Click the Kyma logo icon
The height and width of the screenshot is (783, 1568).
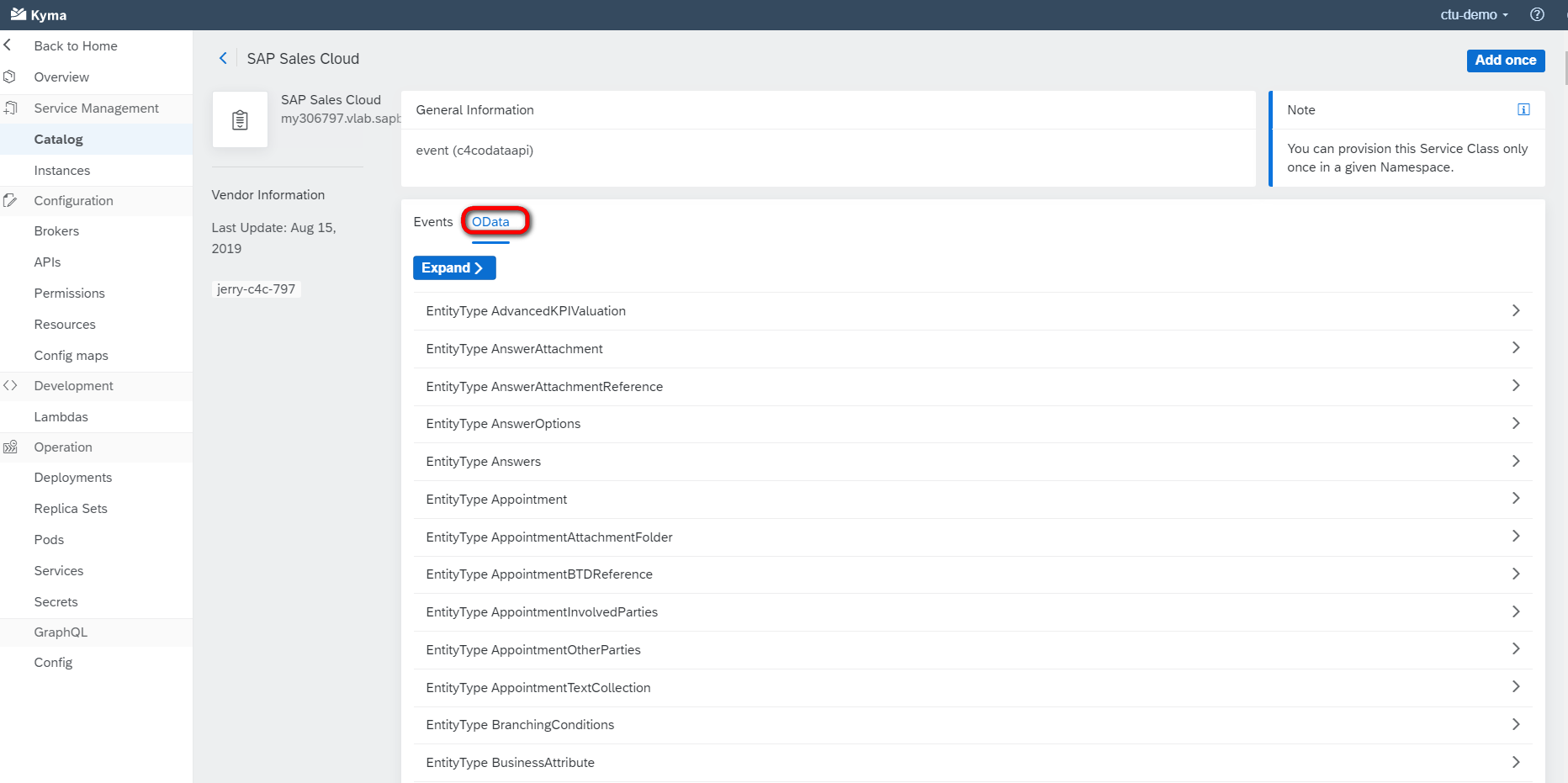point(18,14)
